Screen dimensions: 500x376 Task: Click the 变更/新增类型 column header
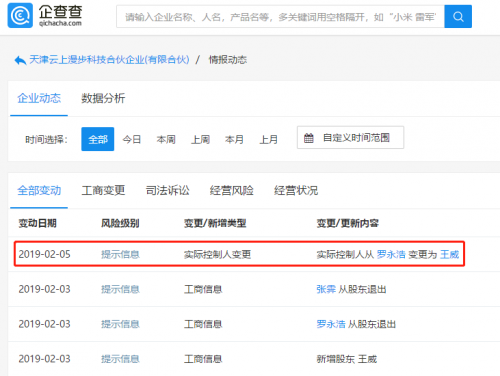pos(215,223)
